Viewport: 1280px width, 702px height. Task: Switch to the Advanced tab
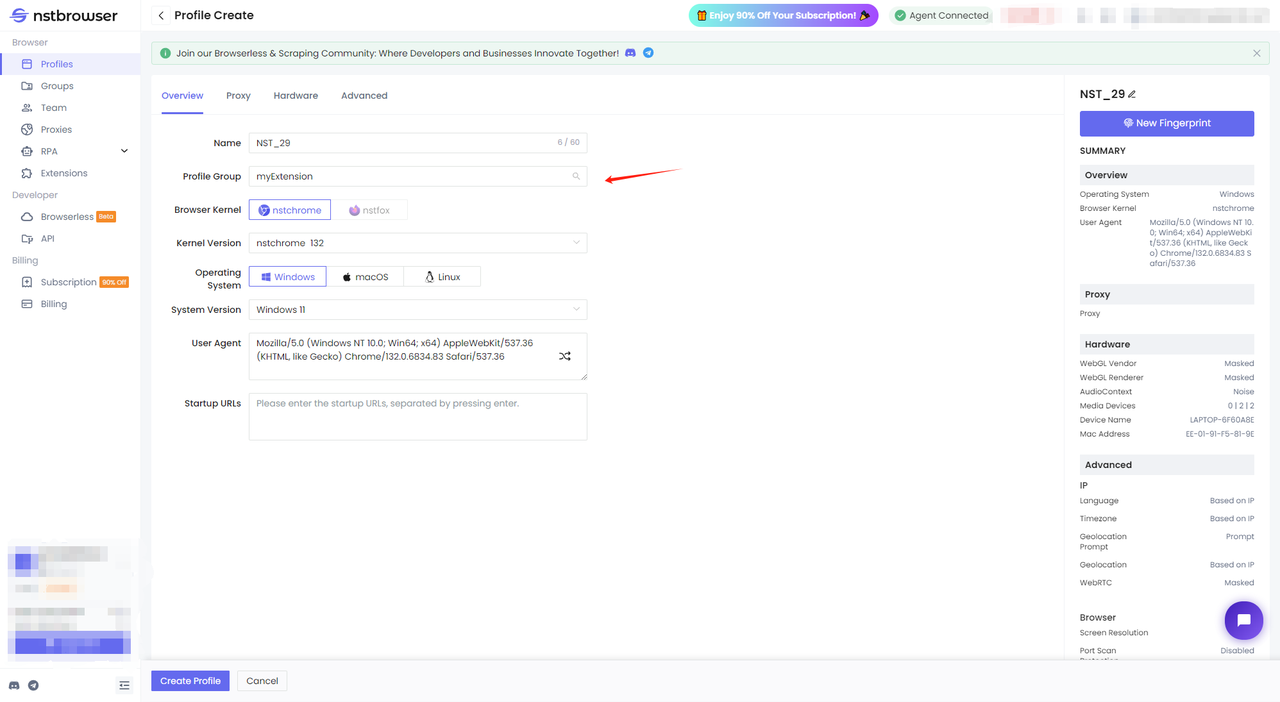coord(364,96)
